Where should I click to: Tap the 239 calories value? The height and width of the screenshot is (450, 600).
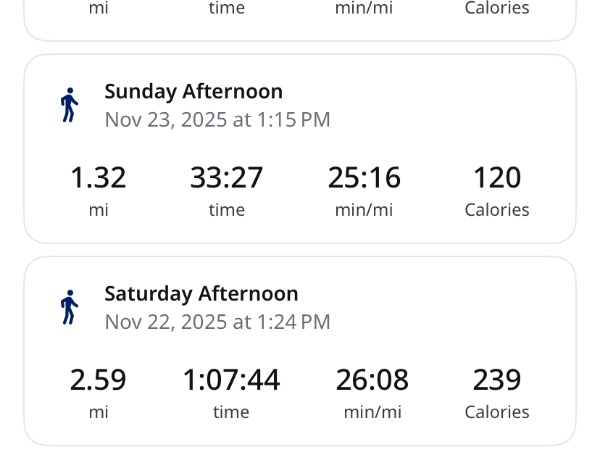coord(497,380)
